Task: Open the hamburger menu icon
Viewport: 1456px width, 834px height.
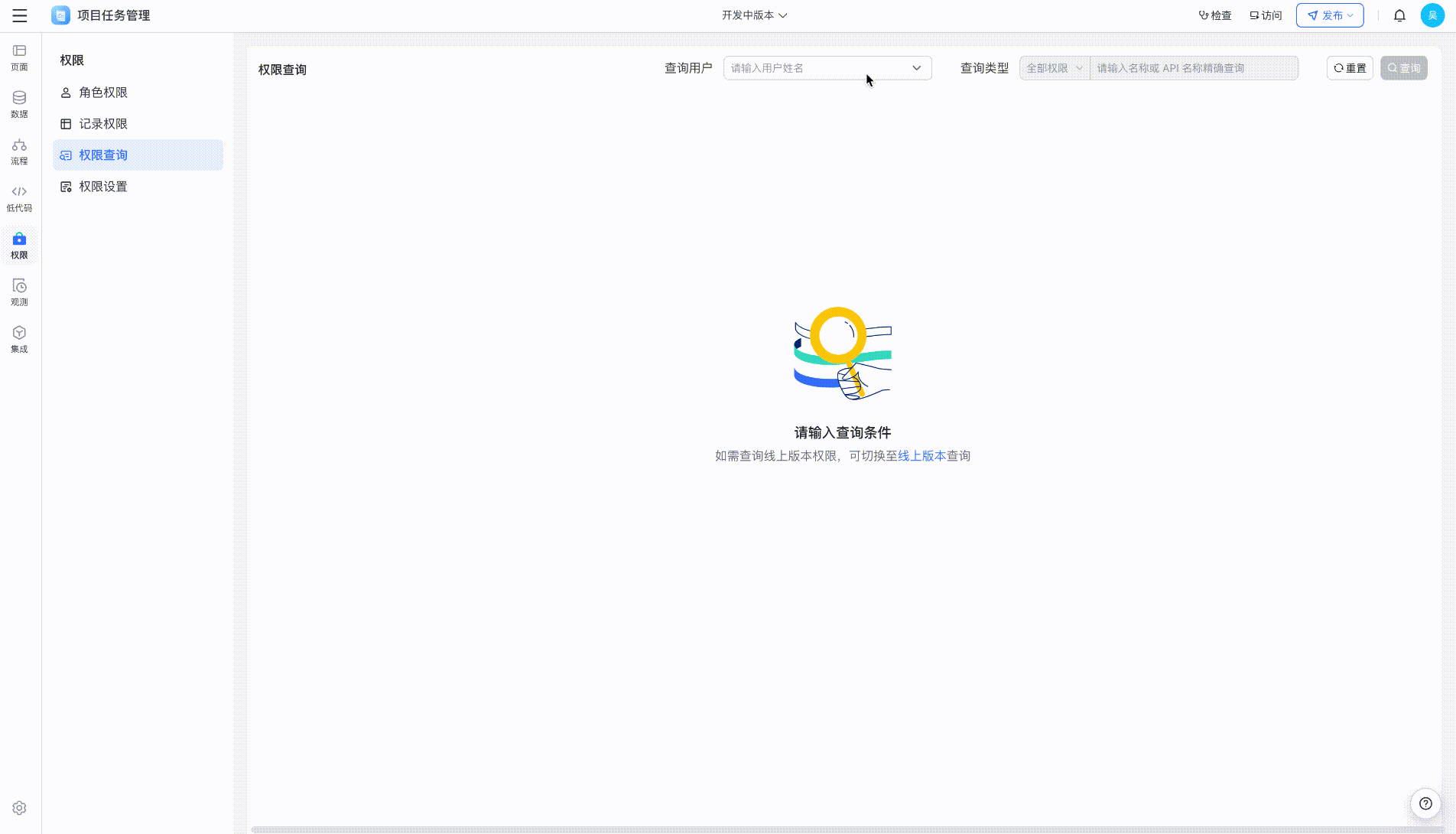Action: click(x=20, y=15)
